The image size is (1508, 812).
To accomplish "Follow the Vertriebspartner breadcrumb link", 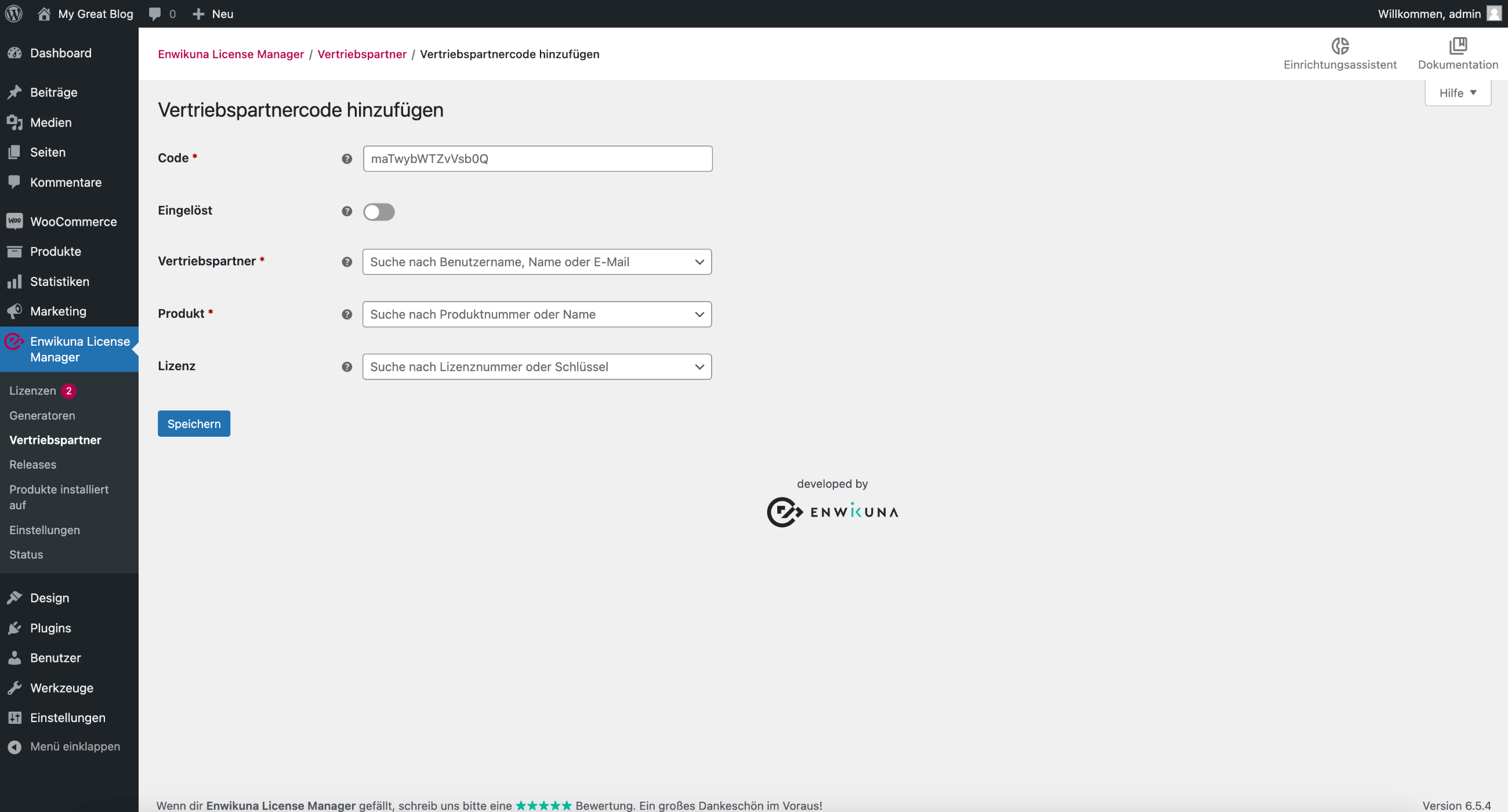I will (x=361, y=54).
